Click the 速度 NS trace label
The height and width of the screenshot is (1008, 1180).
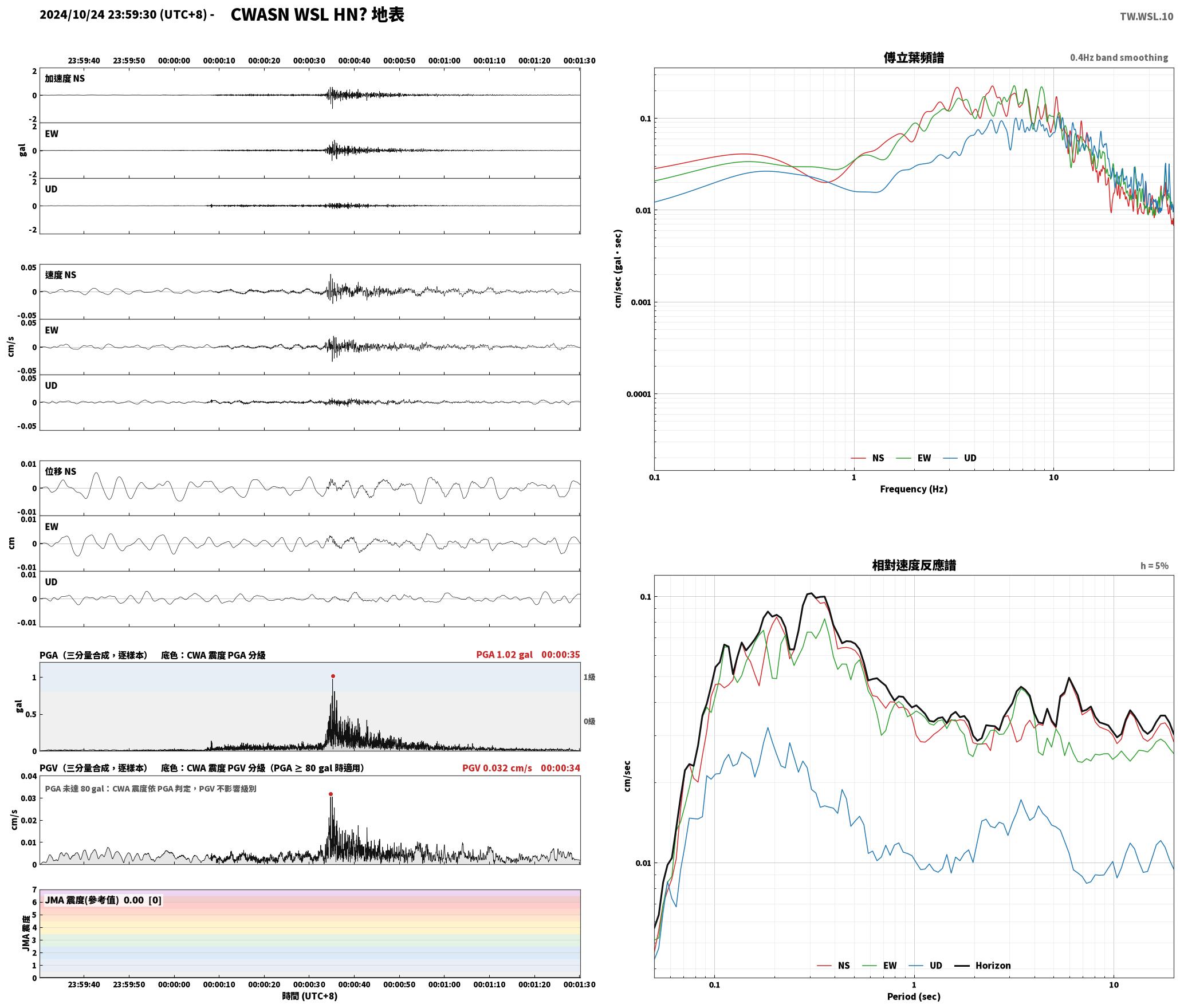pos(61,275)
